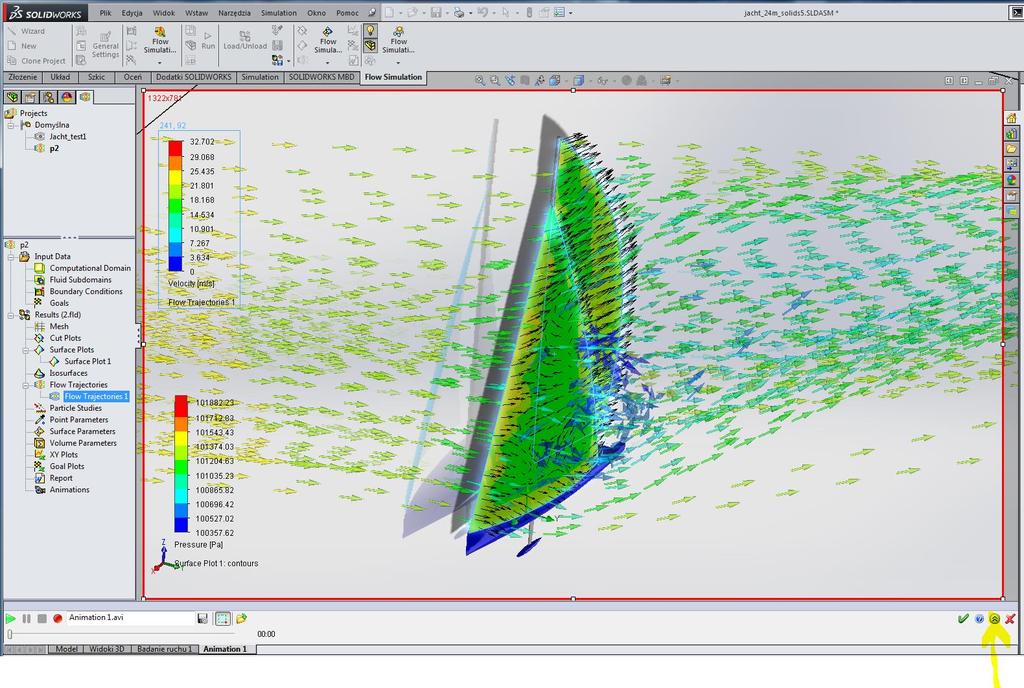The width and height of the screenshot is (1024, 688).
Task: Click the yellow-green round icon near checkmark
Action: [995, 619]
